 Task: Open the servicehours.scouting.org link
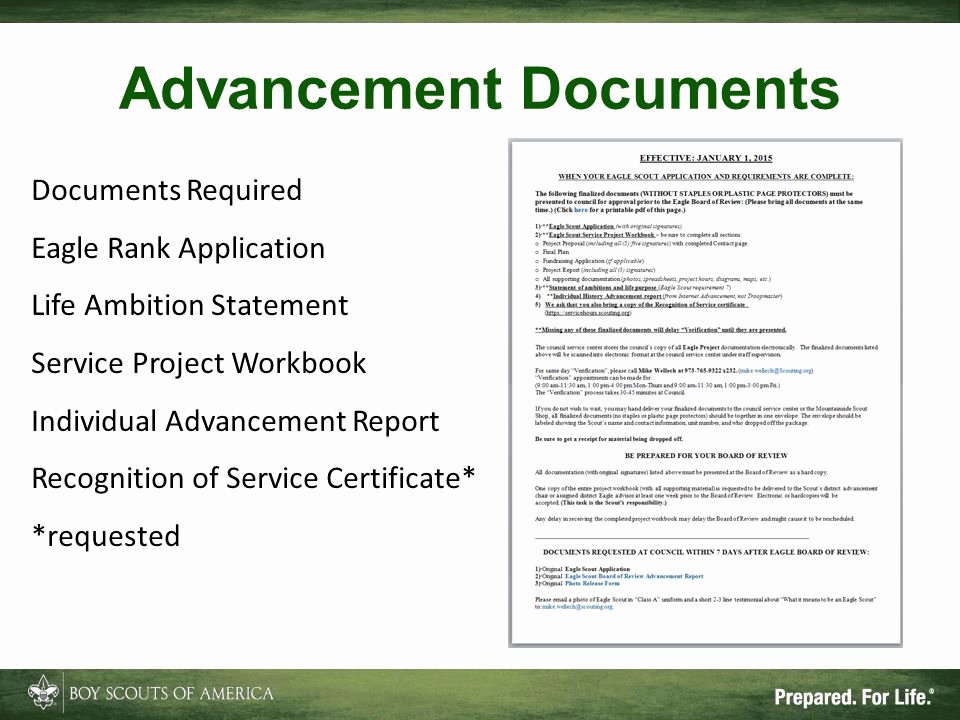[x=588, y=313]
